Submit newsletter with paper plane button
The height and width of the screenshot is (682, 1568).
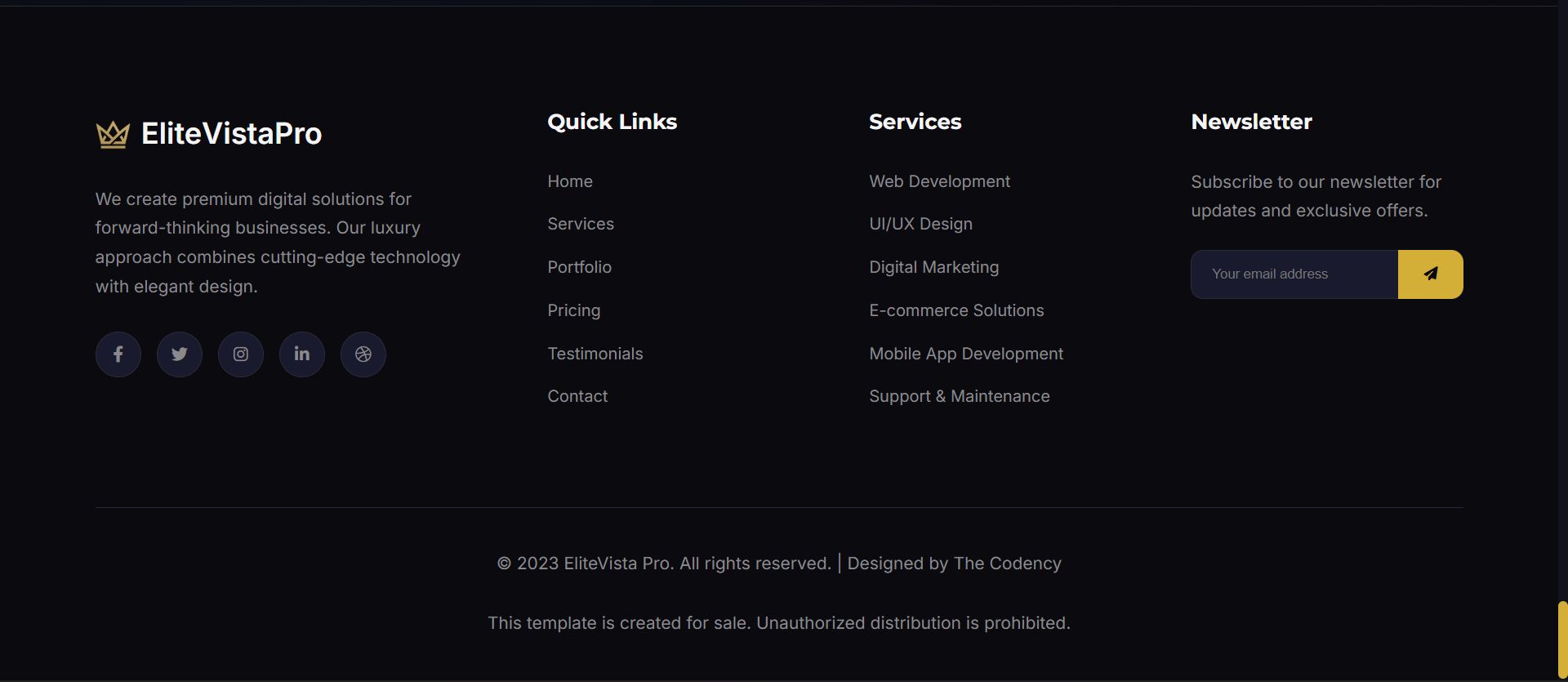(1430, 274)
